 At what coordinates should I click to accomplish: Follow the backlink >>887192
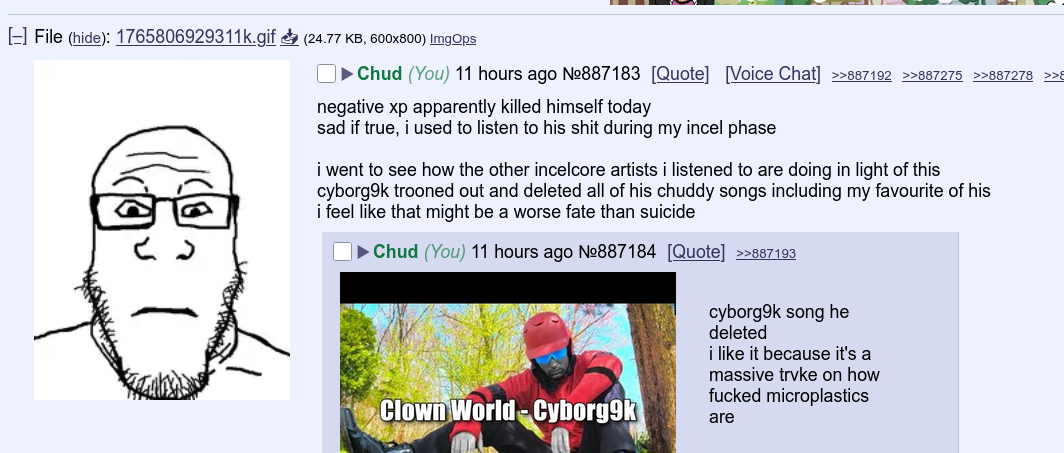click(862, 75)
